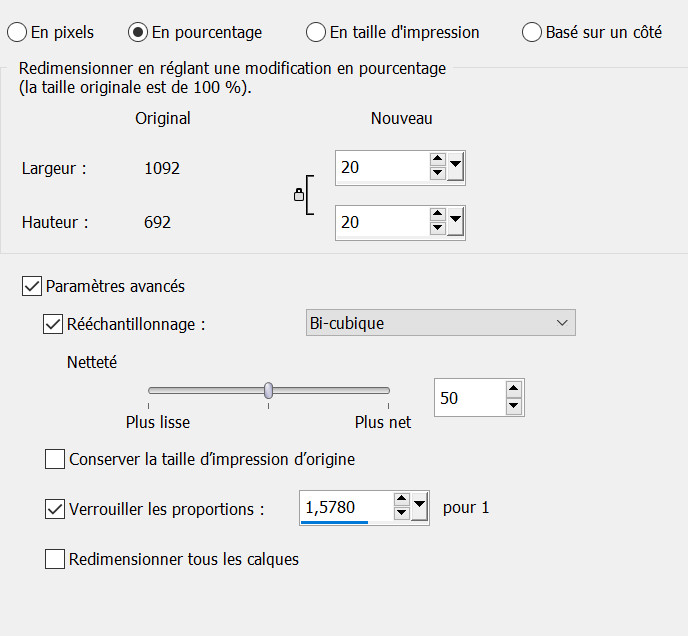Increase sharpness value with up arrow
688x636 pixels.
click(x=513, y=389)
